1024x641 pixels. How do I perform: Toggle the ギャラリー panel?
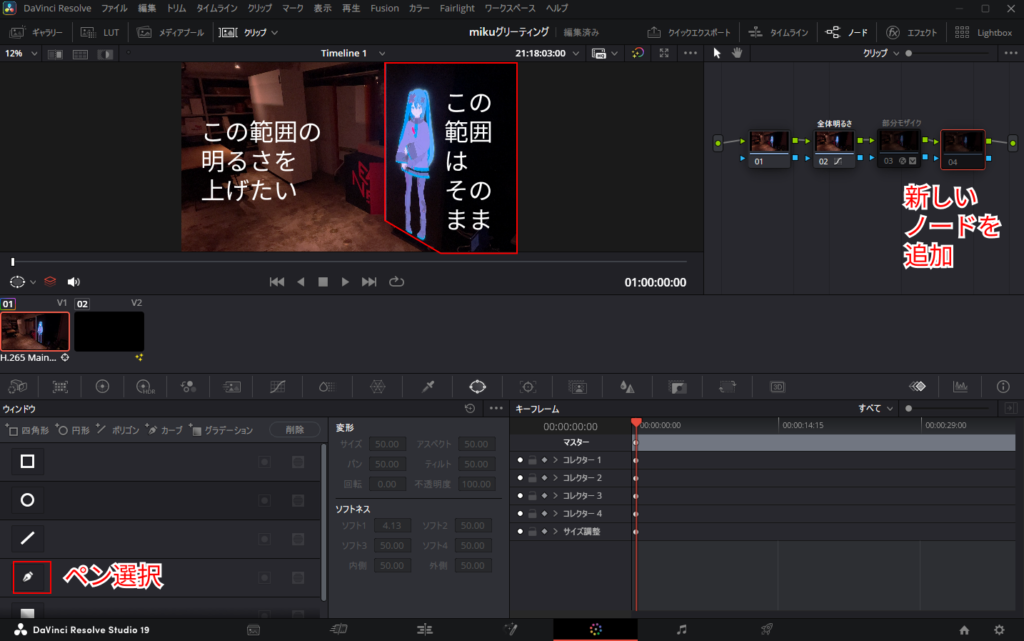[x=37, y=32]
